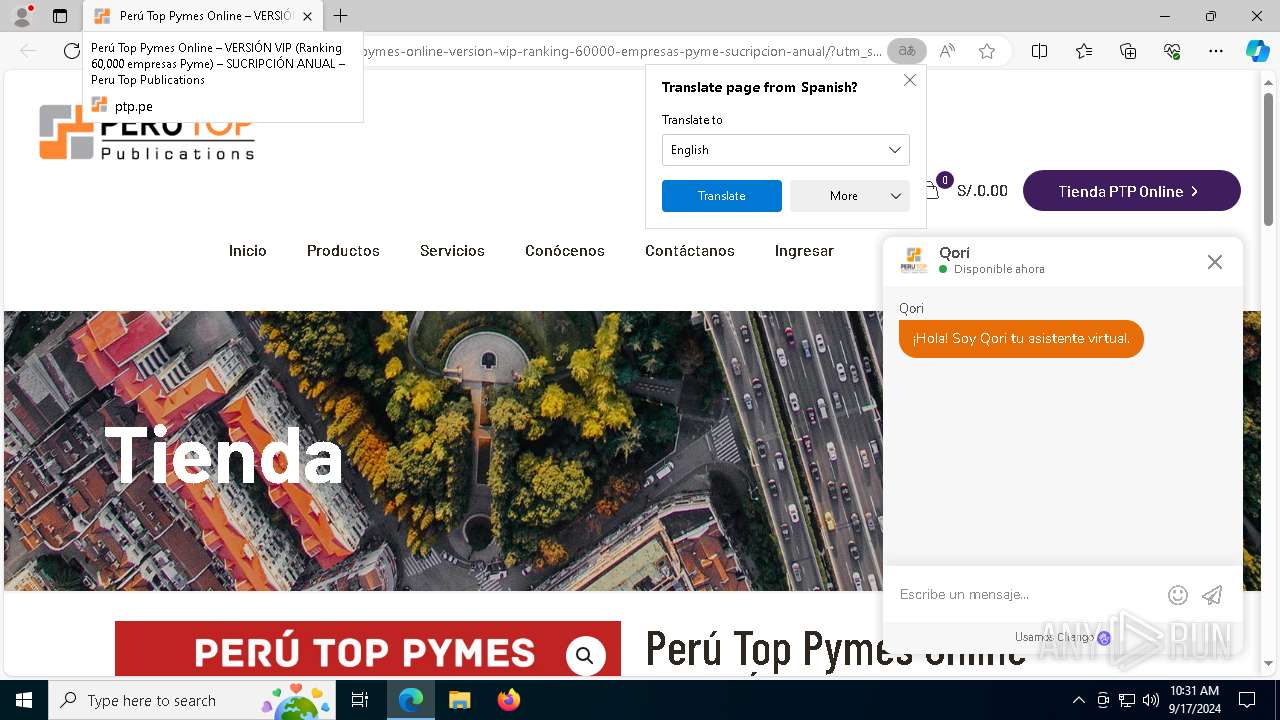Reload the page with refresh icon
The image size is (1280, 720).
click(x=71, y=51)
